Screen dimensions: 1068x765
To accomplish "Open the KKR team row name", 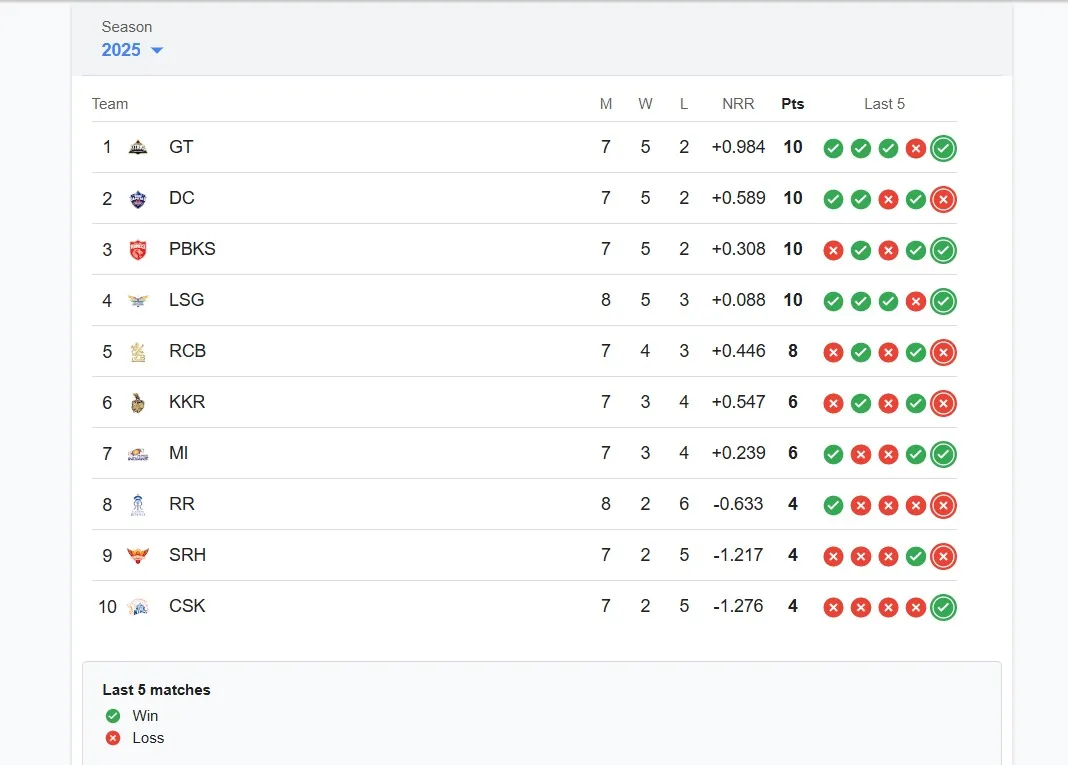I will [x=187, y=402].
